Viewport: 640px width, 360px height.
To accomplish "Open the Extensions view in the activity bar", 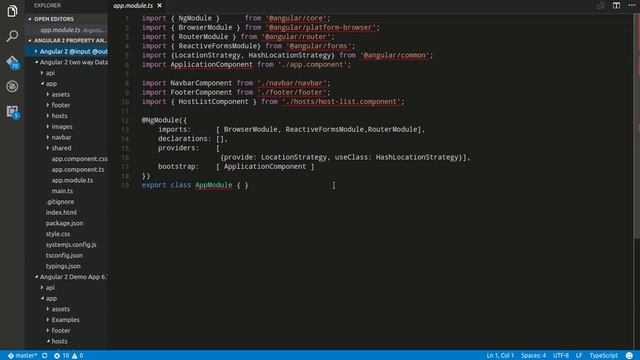I will (x=12, y=111).
